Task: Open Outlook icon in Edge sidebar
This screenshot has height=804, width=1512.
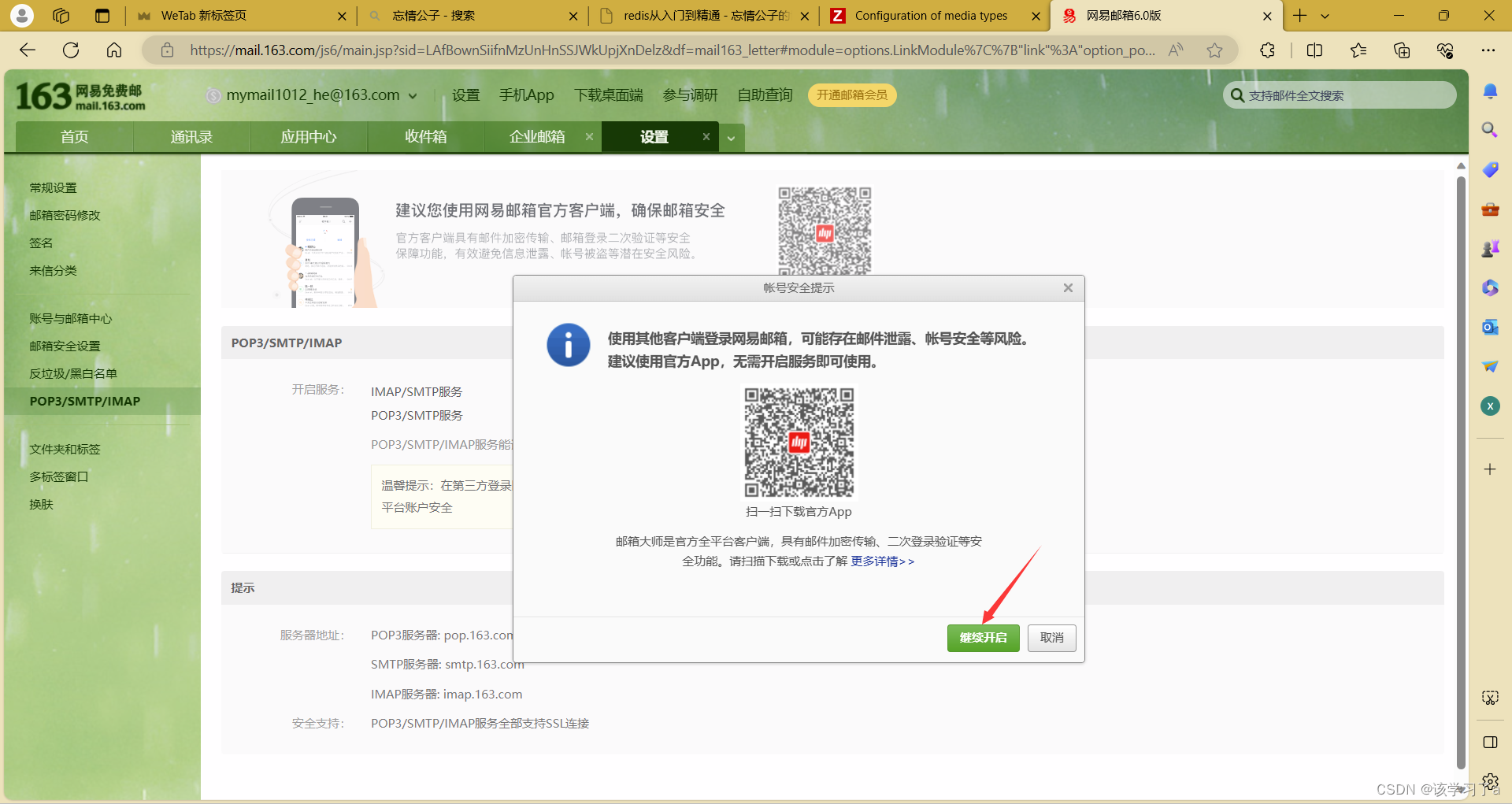Action: pos(1490,327)
